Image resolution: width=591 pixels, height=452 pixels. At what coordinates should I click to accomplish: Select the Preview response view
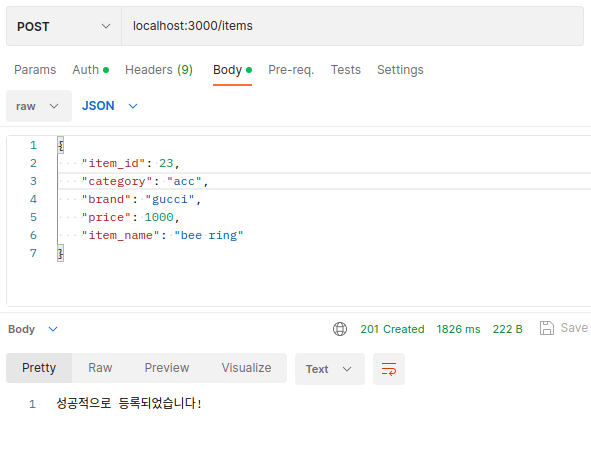[x=167, y=368]
